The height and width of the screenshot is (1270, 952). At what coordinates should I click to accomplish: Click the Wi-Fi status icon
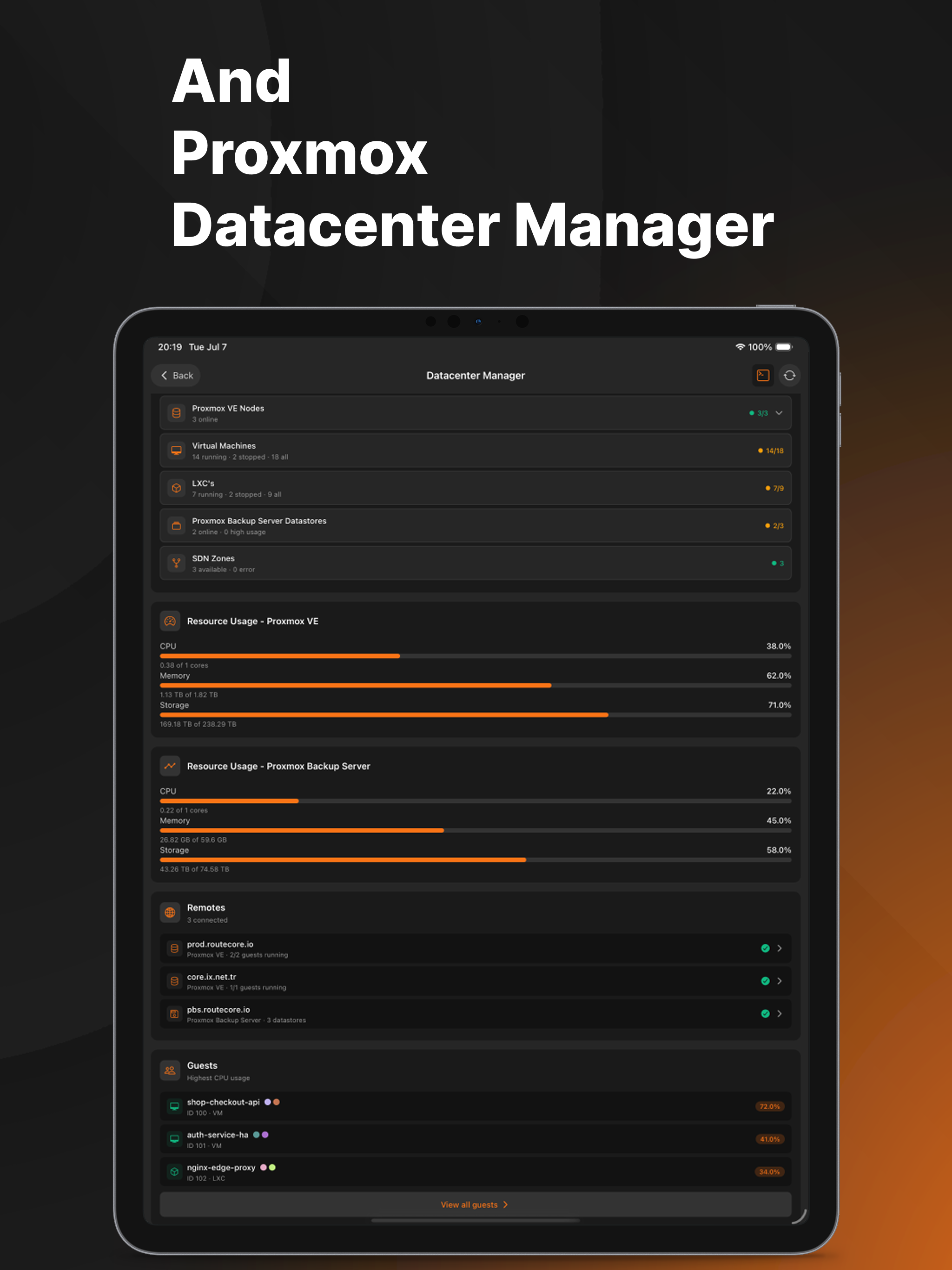(740, 347)
